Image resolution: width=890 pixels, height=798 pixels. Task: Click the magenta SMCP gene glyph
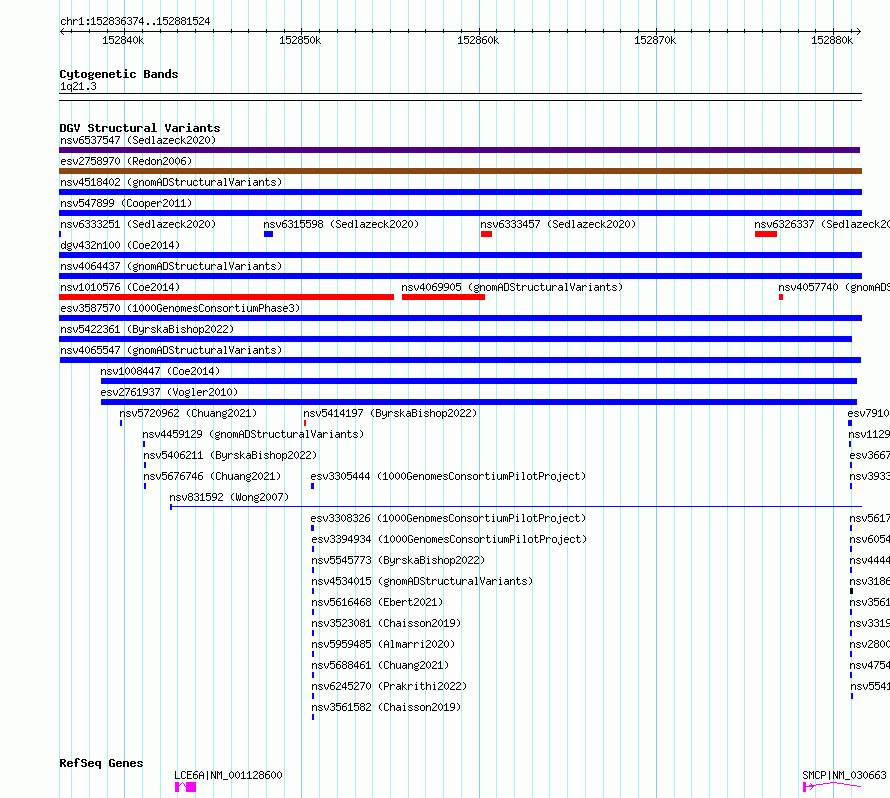[x=832, y=786]
